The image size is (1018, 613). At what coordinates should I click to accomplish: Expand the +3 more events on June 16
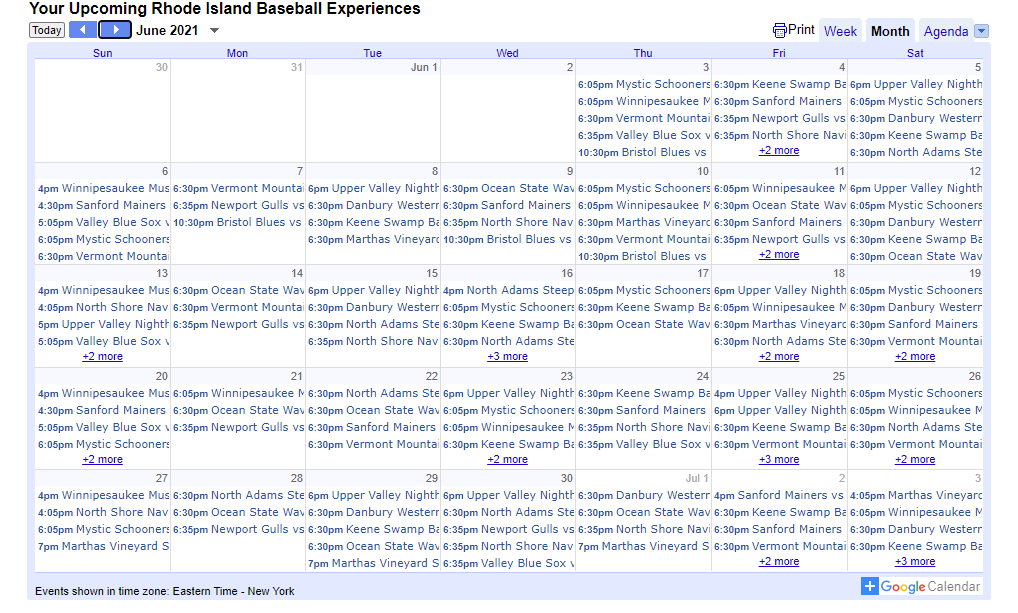coord(507,357)
